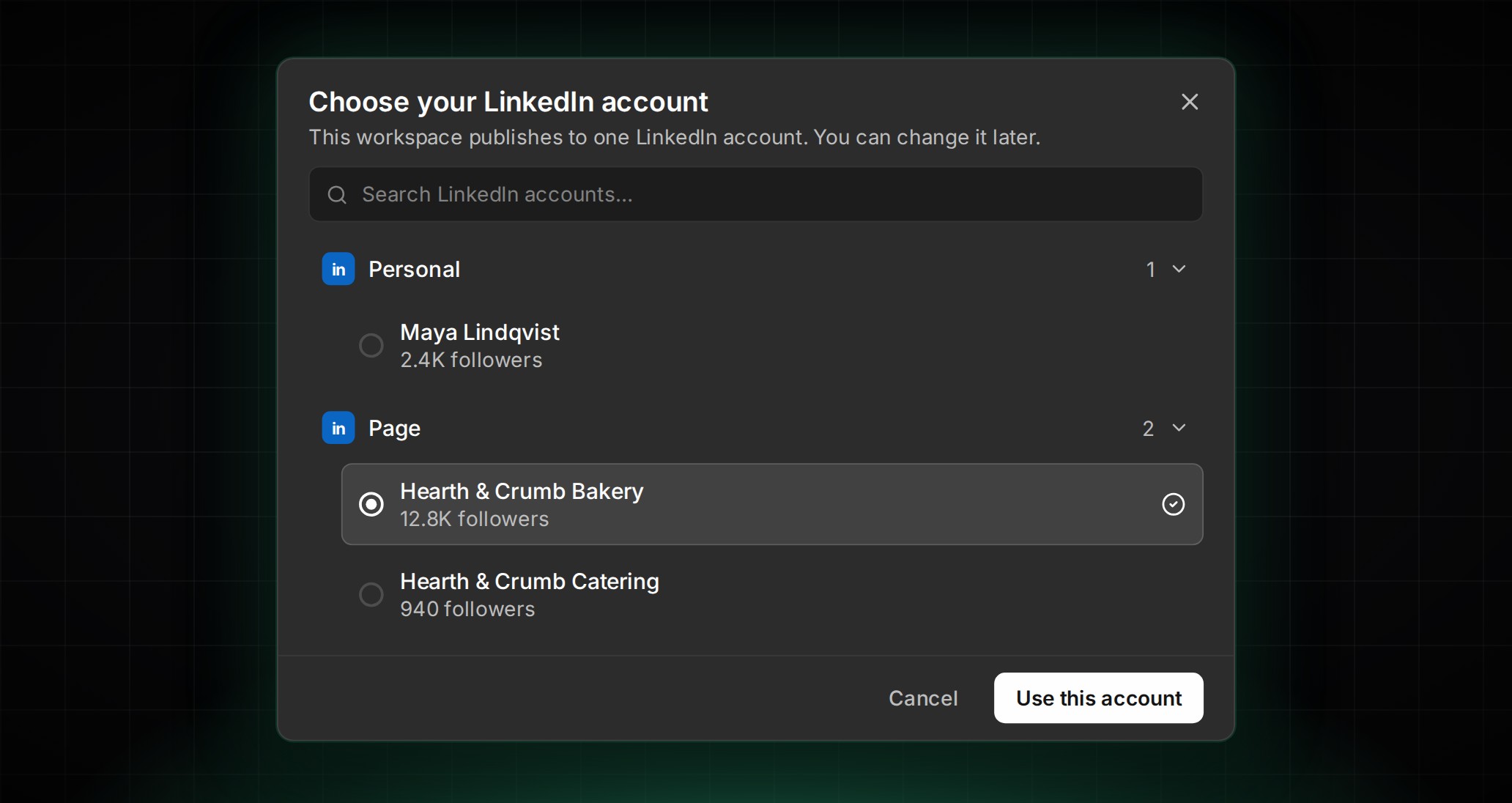Click the Hearth & Crumb Catering name
The width and height of the screenshot is (1512, 803).
530,581
